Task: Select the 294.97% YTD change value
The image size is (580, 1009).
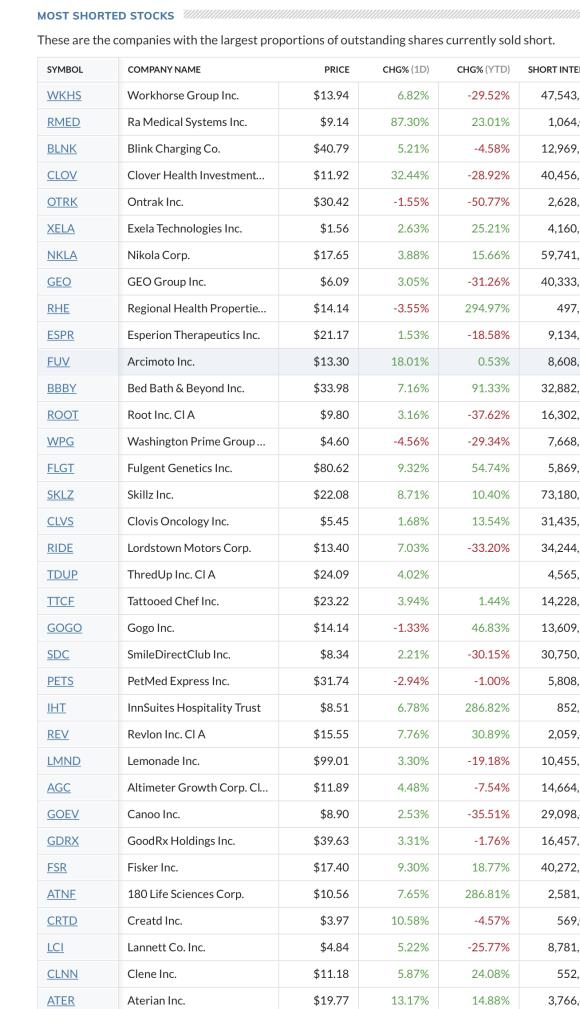Action: point(487,308)
